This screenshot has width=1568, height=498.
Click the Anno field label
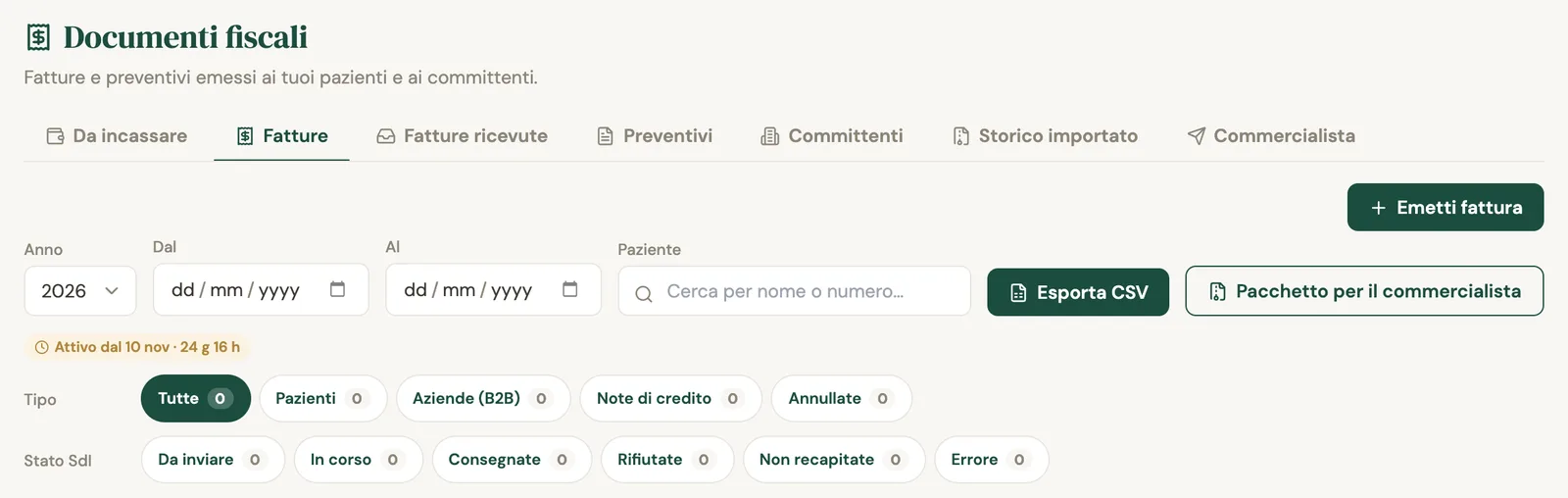click(43, 250)
